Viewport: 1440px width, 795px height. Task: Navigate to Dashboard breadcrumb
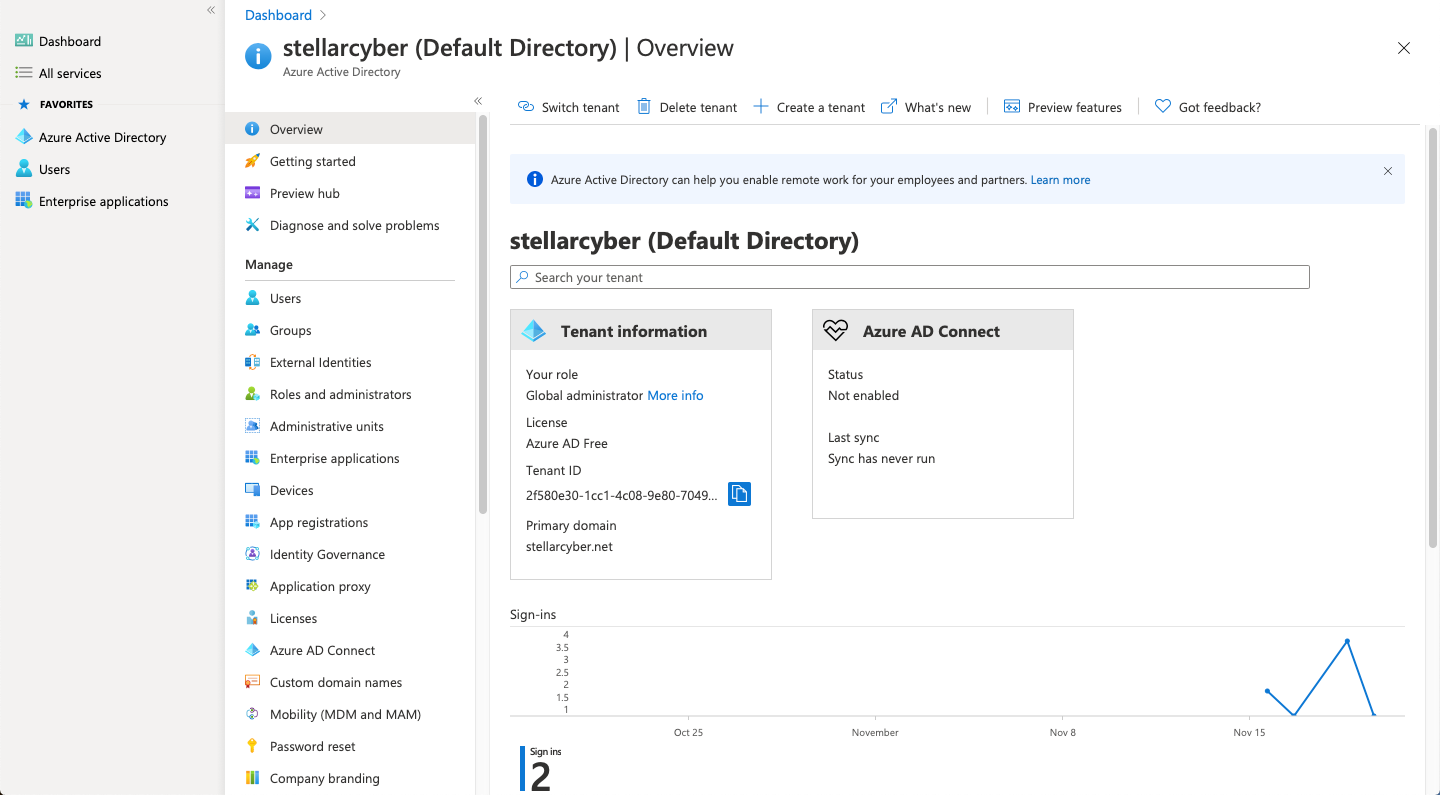[278, 15]
